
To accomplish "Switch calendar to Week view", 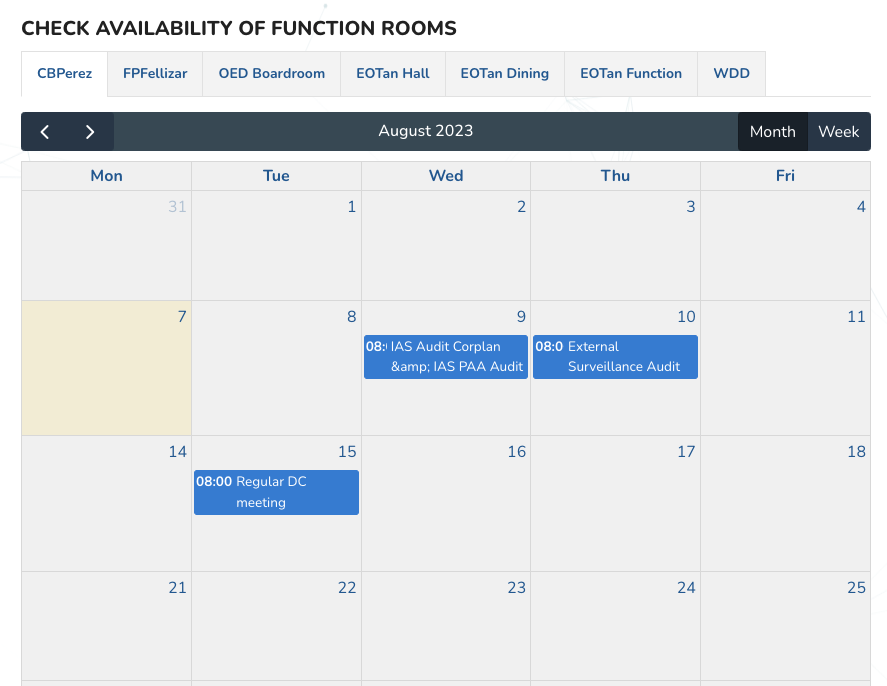I will (x=838, y=132).
